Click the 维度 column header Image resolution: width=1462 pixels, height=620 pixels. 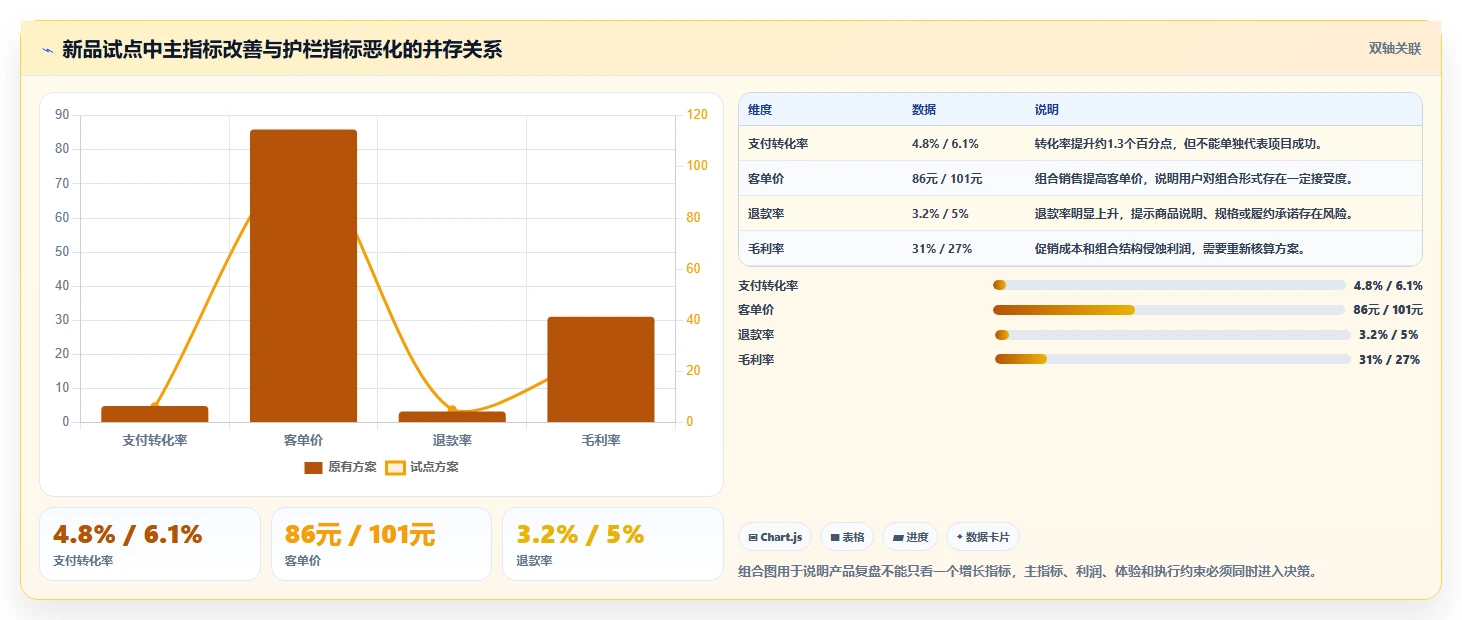click(x=760, y=110)
